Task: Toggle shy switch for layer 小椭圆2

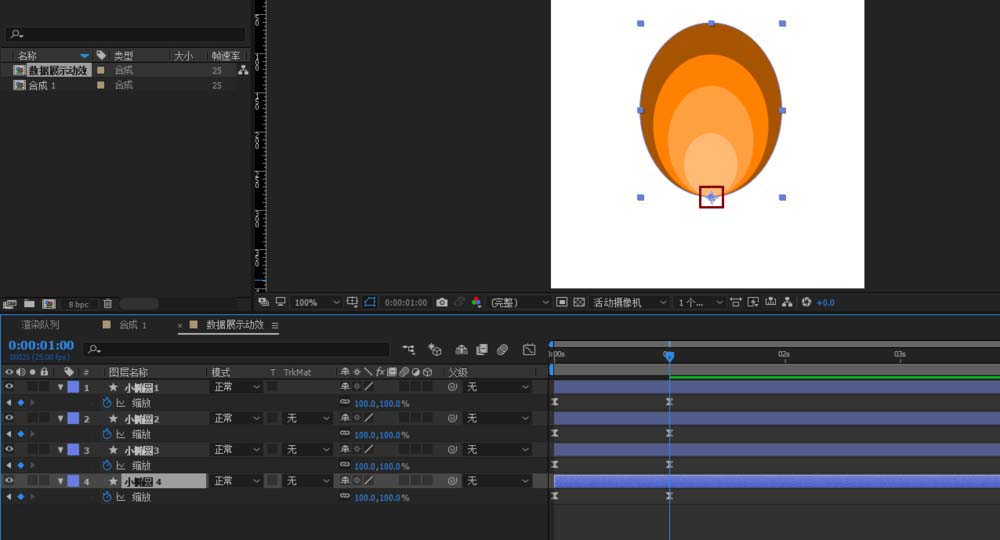Action: click(345, 418)
